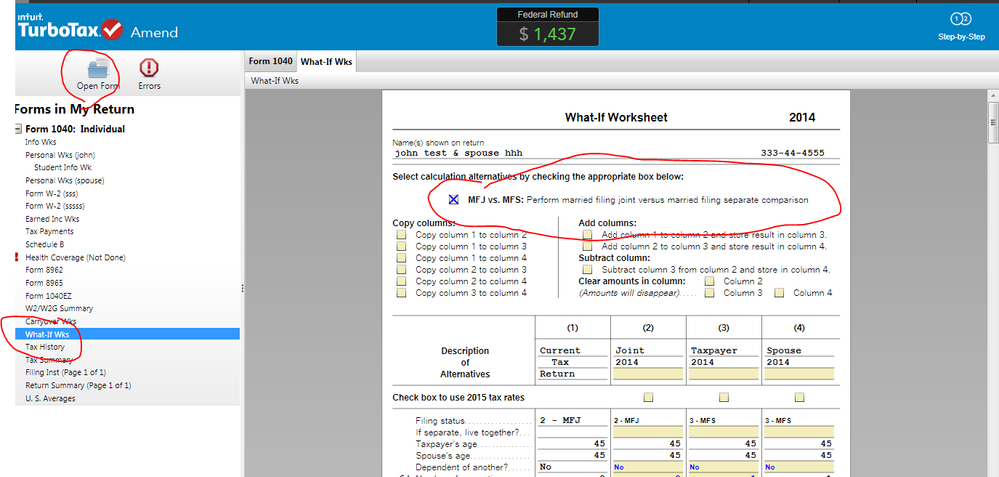Click the left panel splitter handle
This screenshot has width=999, height=477.
242,288
